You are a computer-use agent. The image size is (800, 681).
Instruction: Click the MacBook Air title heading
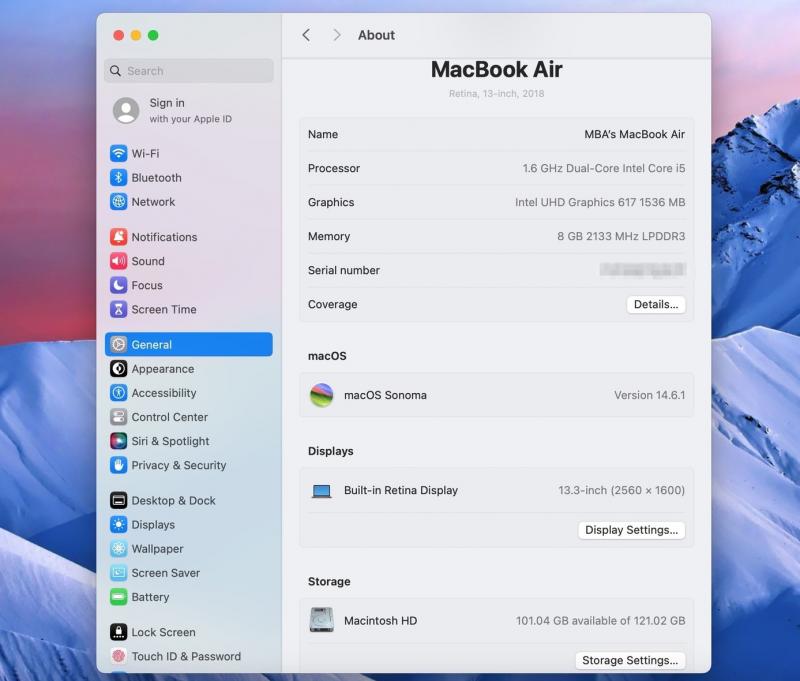pos(496,69)
